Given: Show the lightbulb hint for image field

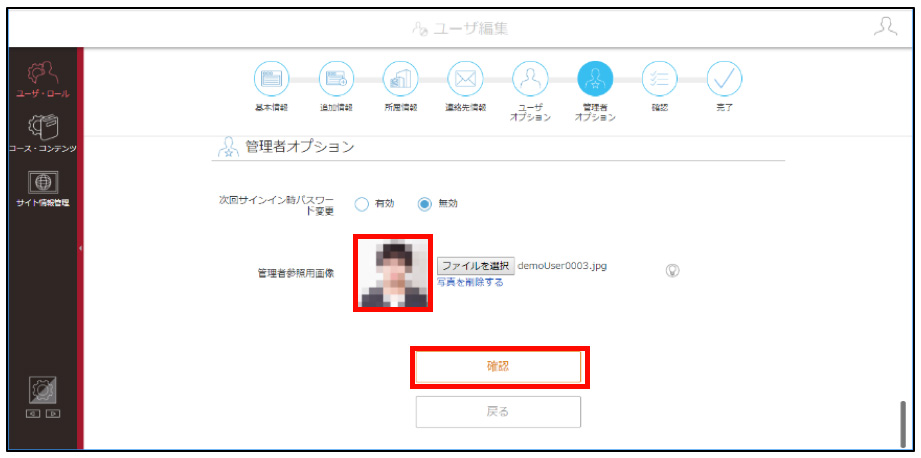Looking at the screenshot, I should tap(673, 270).
